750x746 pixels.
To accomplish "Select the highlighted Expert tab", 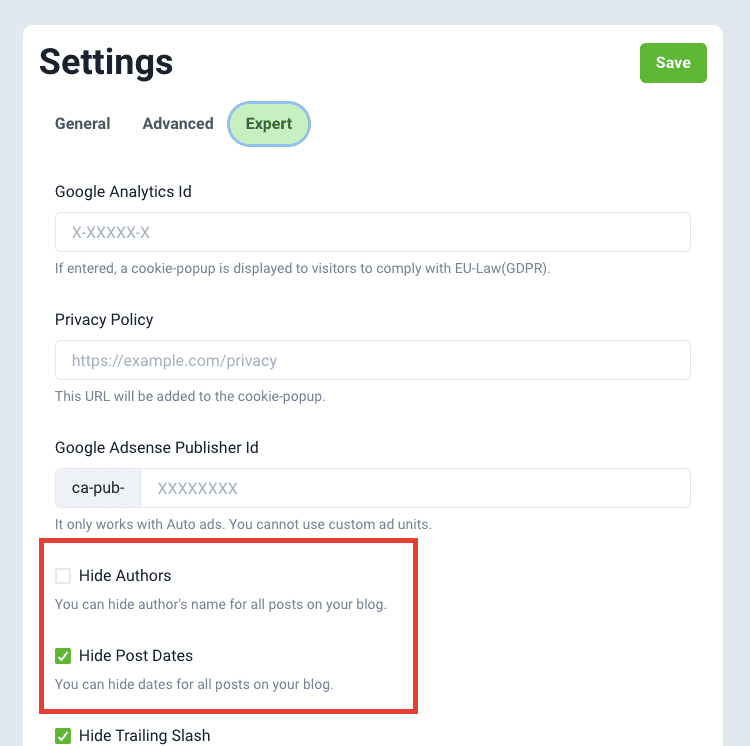I will 269,124.
